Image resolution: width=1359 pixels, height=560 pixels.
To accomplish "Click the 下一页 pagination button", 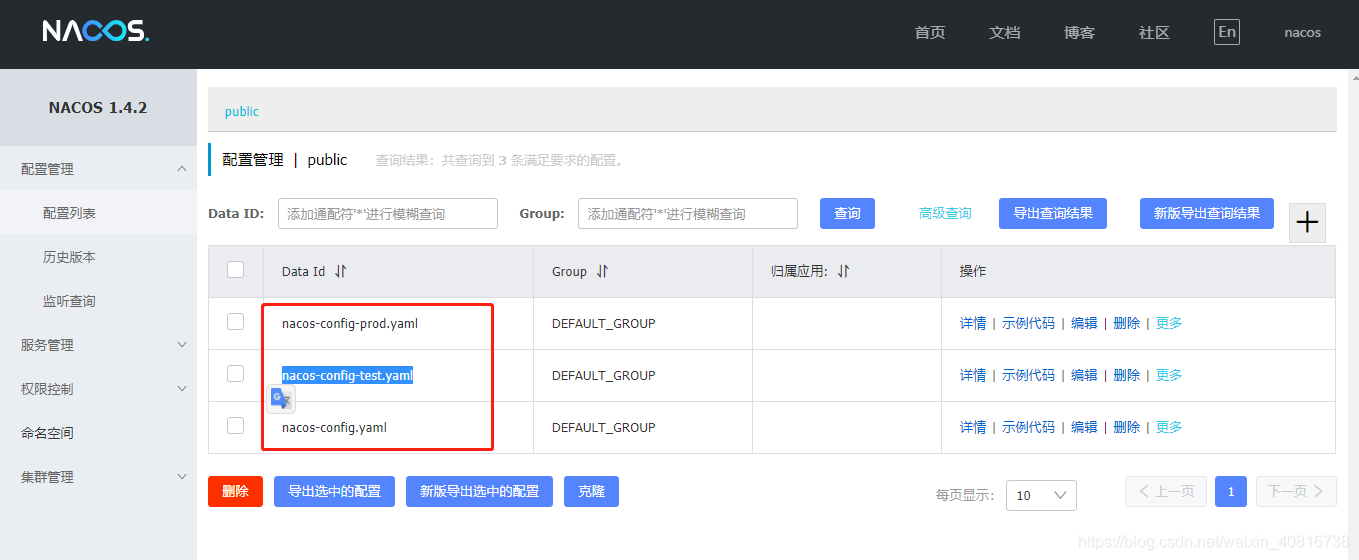I will pos(1296,491).
